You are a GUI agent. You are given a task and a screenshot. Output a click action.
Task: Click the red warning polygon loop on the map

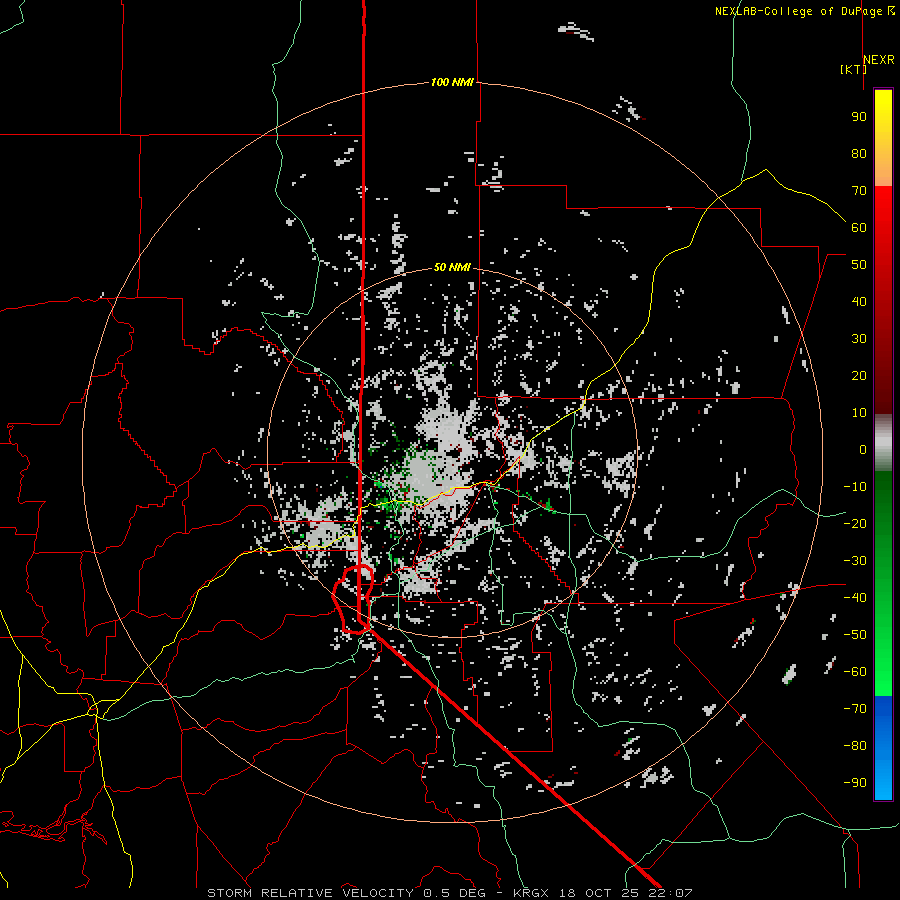point(353,599)
